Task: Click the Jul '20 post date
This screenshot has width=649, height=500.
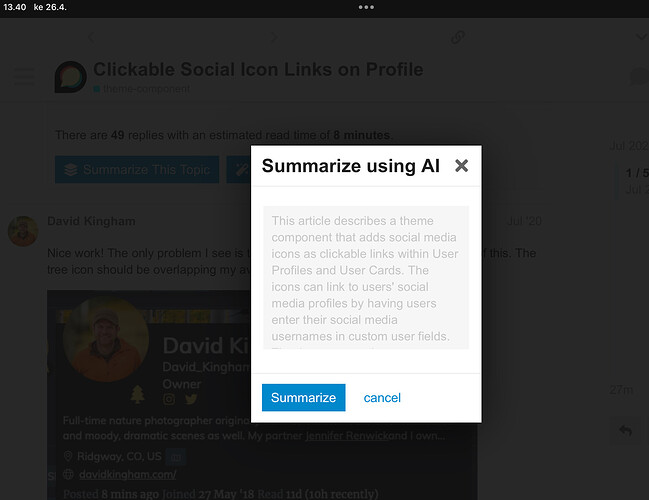Action: (524, 221)
